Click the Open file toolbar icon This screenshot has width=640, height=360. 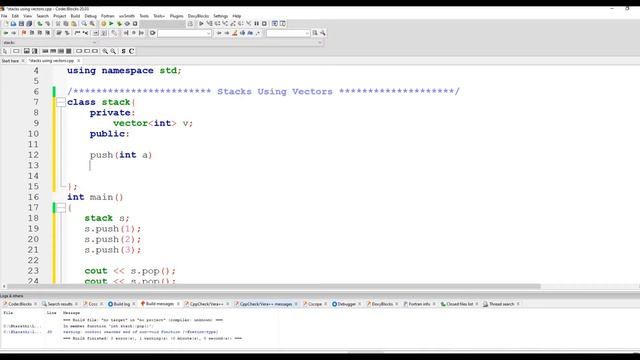(13, 24)
